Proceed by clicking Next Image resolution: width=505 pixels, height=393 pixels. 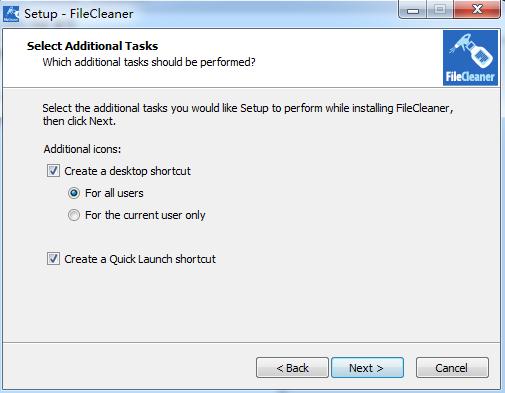point(367,368)
